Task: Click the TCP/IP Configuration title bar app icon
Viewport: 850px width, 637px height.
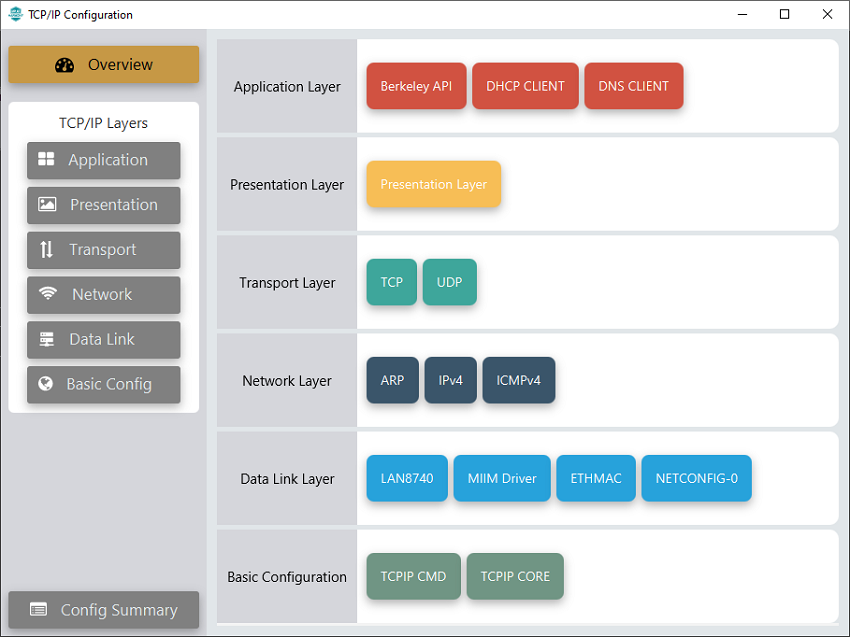Action: pos(15,15)
